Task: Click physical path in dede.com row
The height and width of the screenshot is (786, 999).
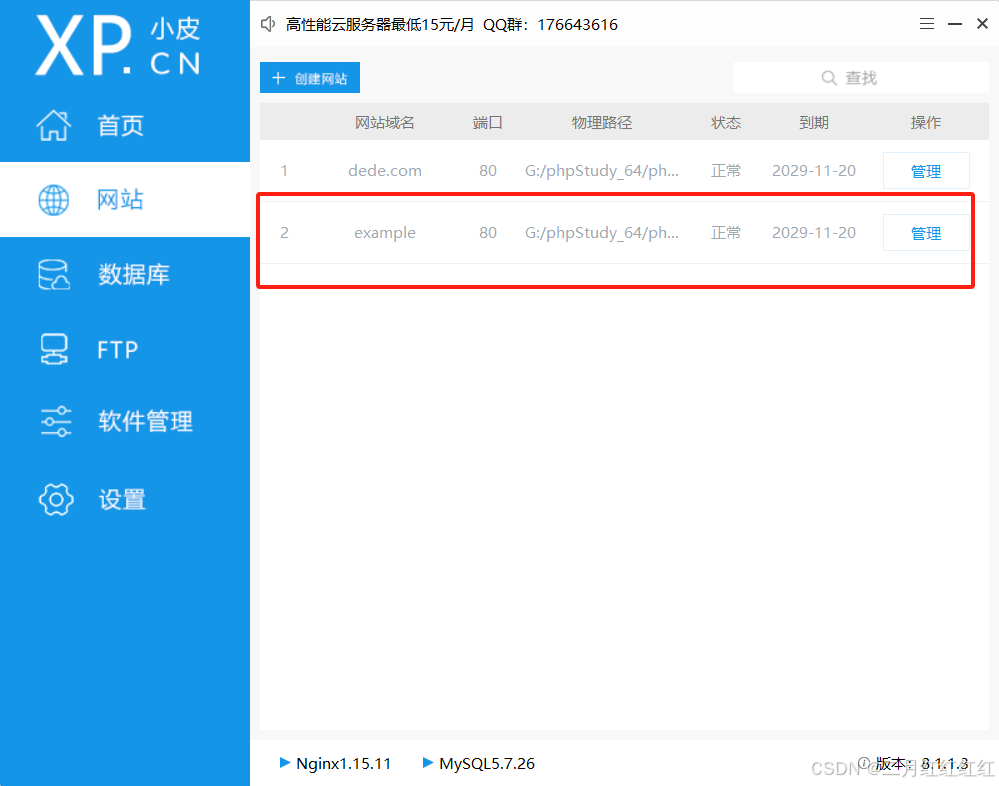Action: coord(601,171)
